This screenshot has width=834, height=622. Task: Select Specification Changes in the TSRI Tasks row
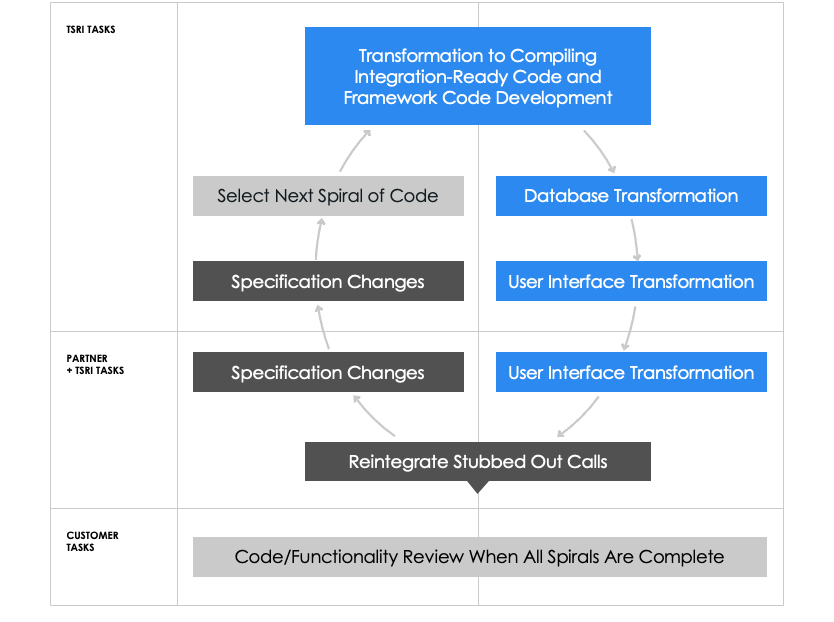pos(328,281)
